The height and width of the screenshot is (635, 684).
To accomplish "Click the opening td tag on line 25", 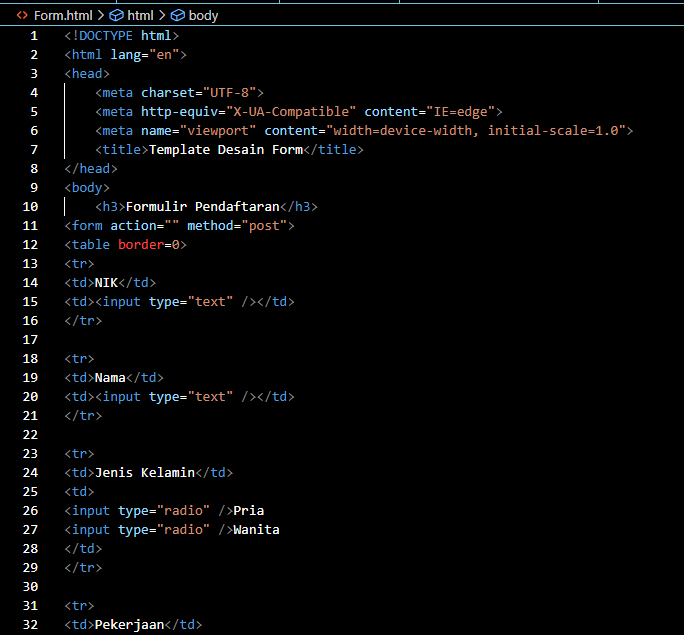I will [x=79, y=492].
